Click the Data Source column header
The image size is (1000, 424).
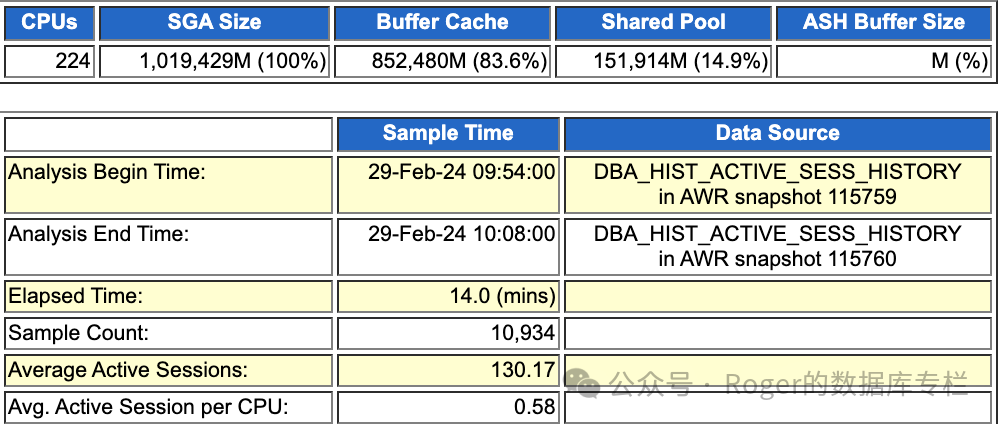coord(777,133)
